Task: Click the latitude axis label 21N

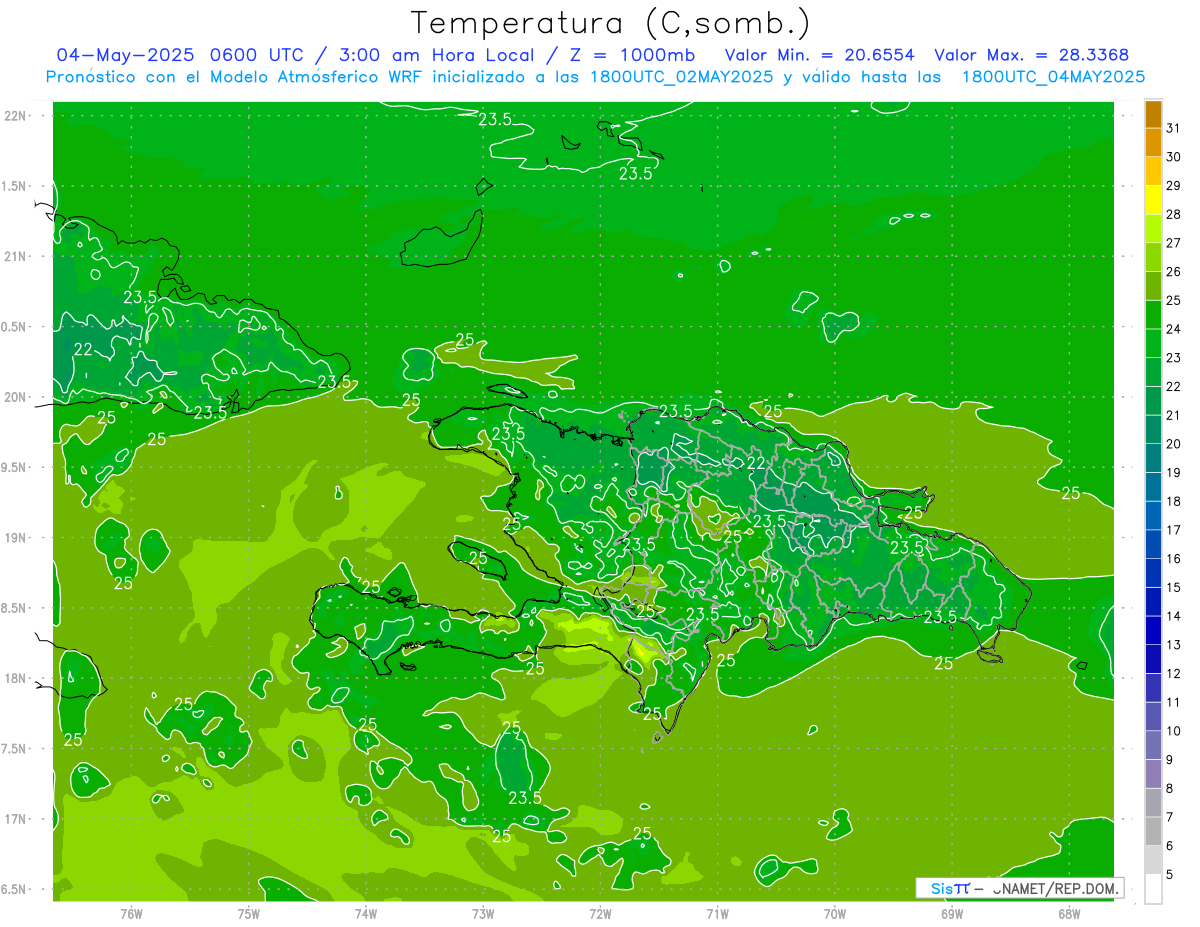Action: click(15, 256)
